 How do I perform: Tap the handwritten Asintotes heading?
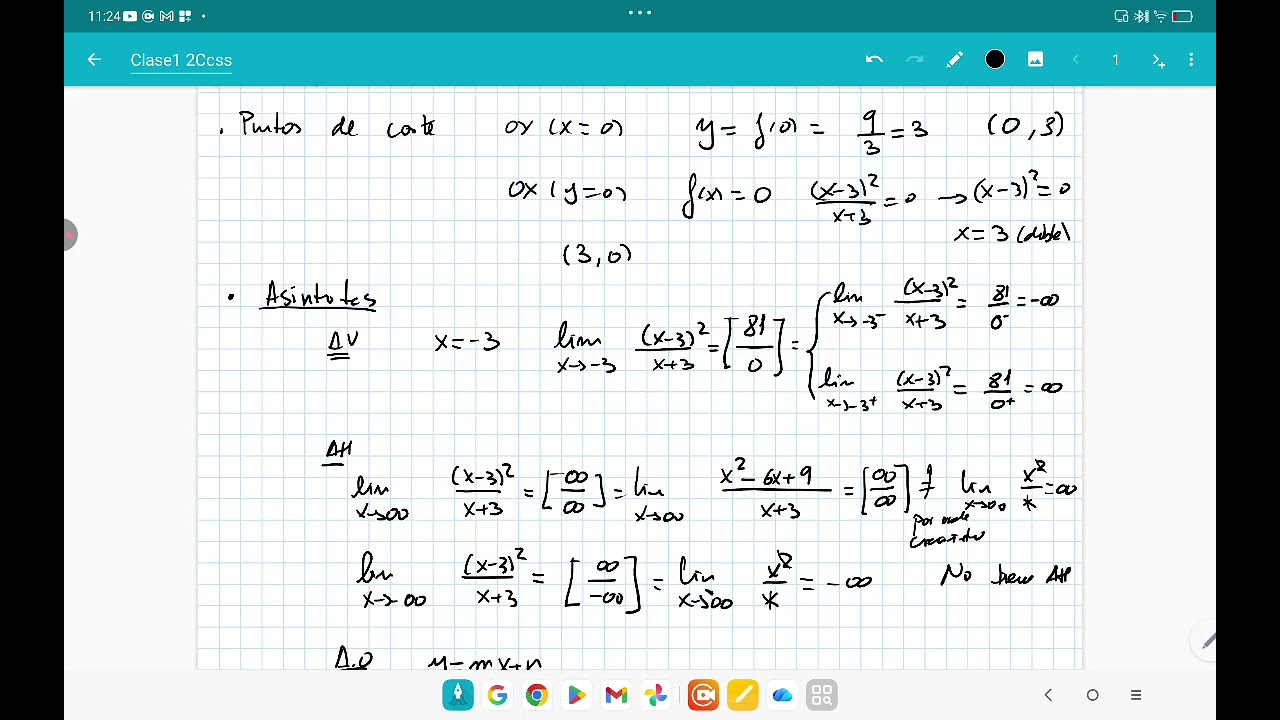click(x=320, y=296)
